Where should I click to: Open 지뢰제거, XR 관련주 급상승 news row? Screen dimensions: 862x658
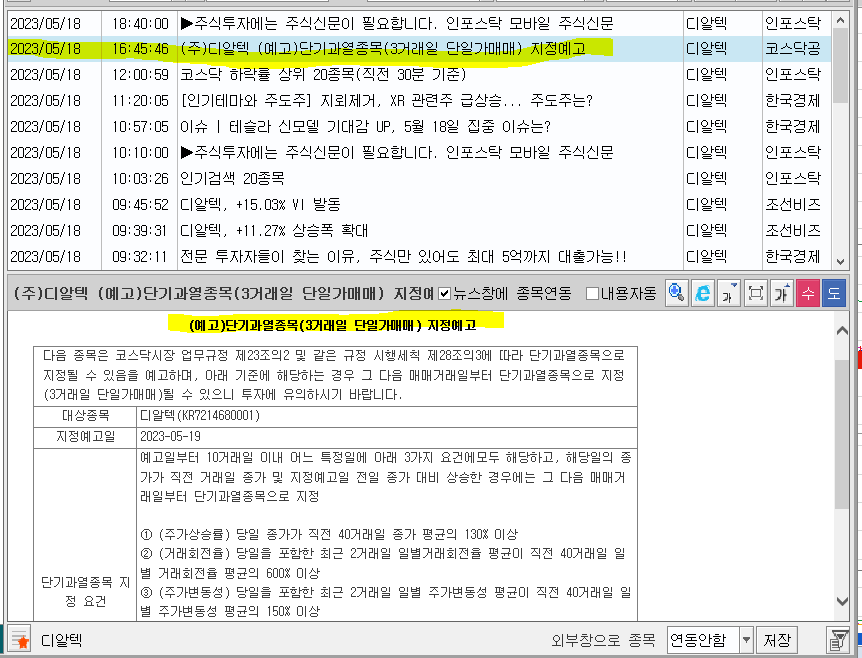(419, 101)
